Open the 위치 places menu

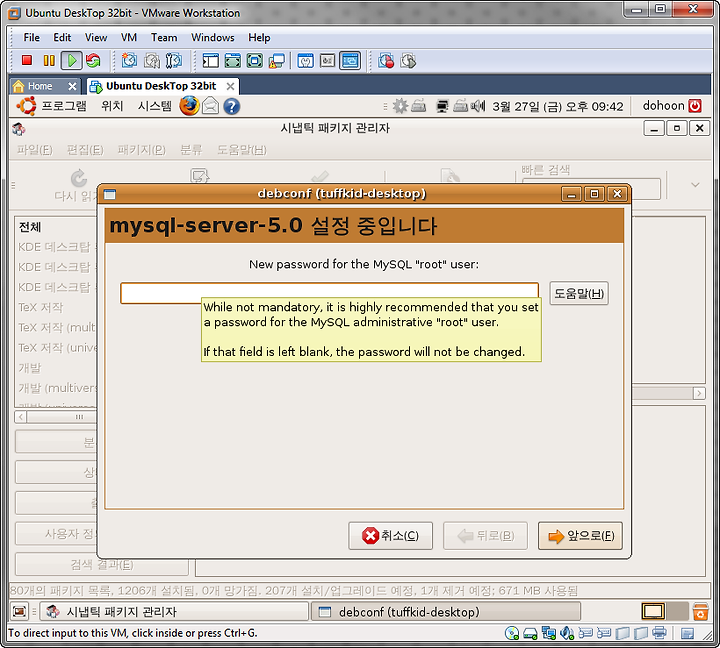[112, 106]
